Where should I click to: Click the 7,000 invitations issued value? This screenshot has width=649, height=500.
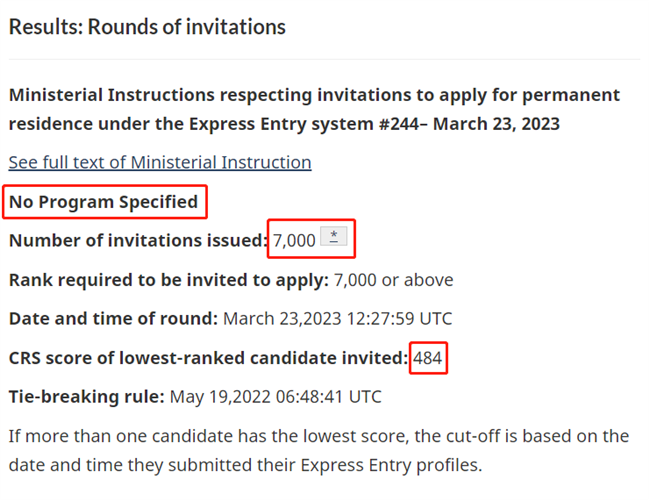point(294,241)
